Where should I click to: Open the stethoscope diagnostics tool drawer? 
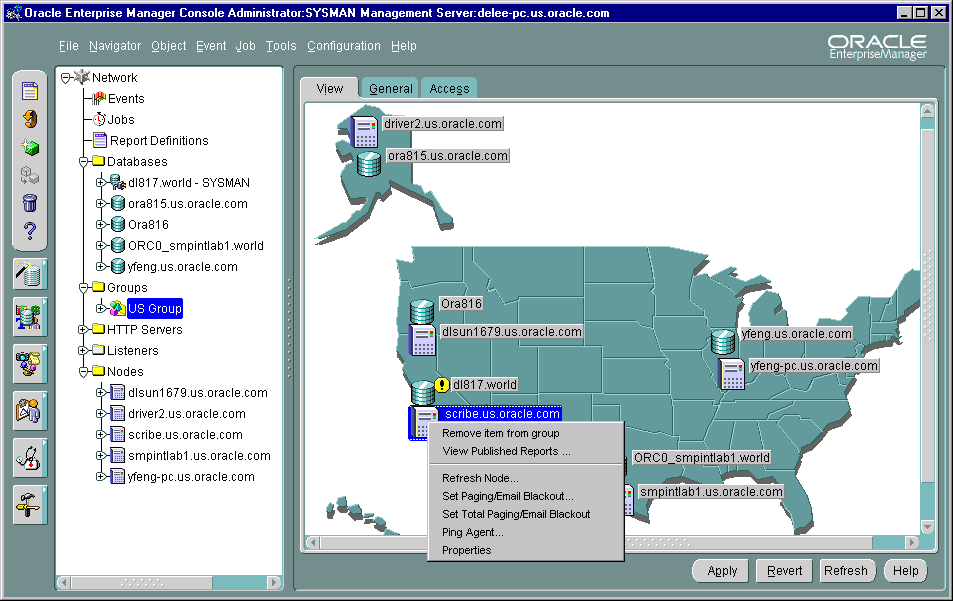click(x=30, y=457)
